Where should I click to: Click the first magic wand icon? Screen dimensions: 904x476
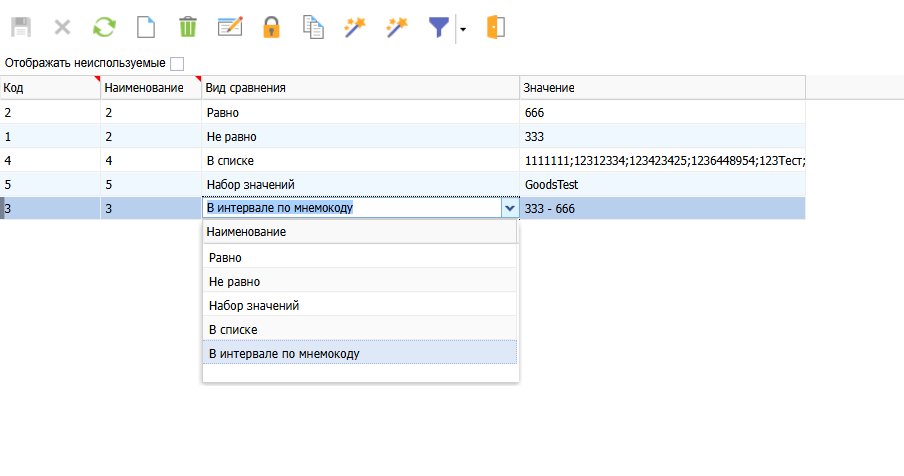point(355,27)
